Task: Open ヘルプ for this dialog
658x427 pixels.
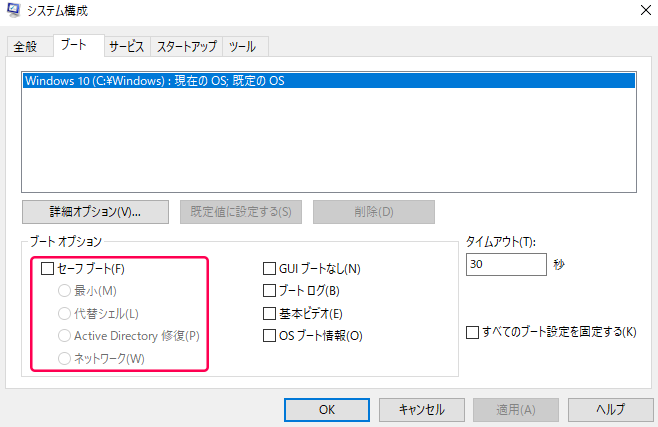Action: (611, 410)
